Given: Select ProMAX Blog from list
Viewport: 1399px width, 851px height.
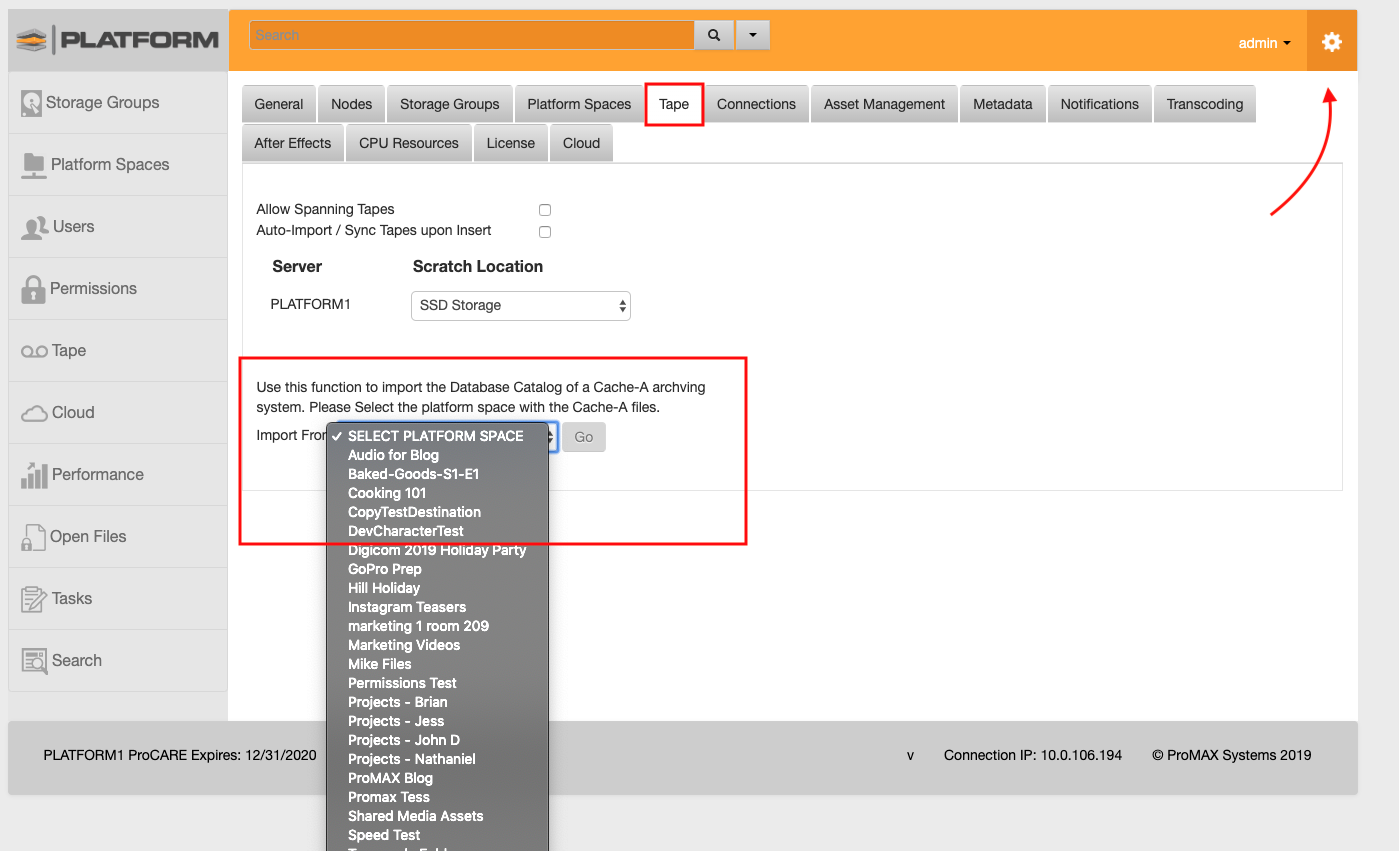Looking at the screenshot, I should [438, 778].
